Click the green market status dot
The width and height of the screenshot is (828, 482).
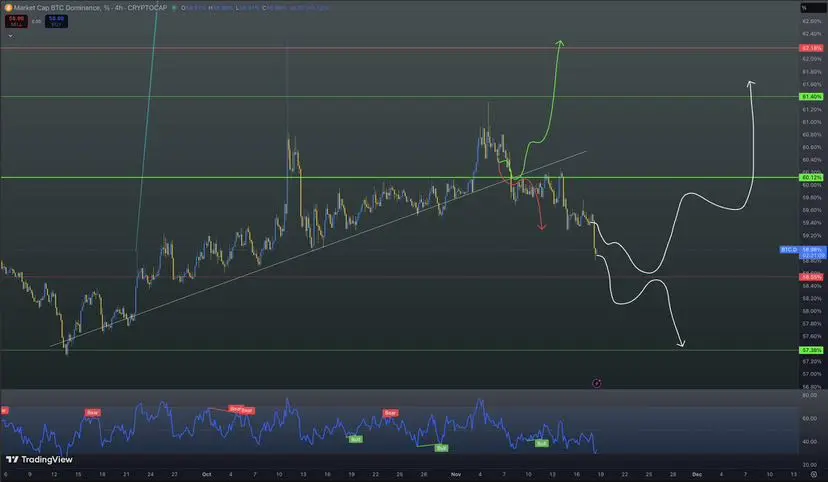[x=174, y=8]
